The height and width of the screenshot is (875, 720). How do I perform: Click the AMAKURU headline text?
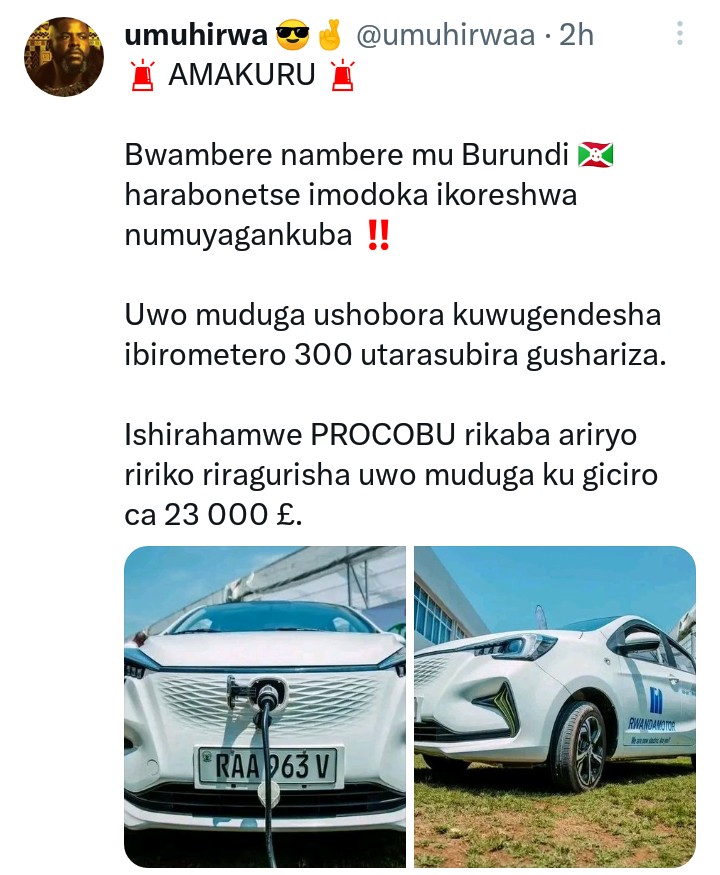(x=242, y=75)
